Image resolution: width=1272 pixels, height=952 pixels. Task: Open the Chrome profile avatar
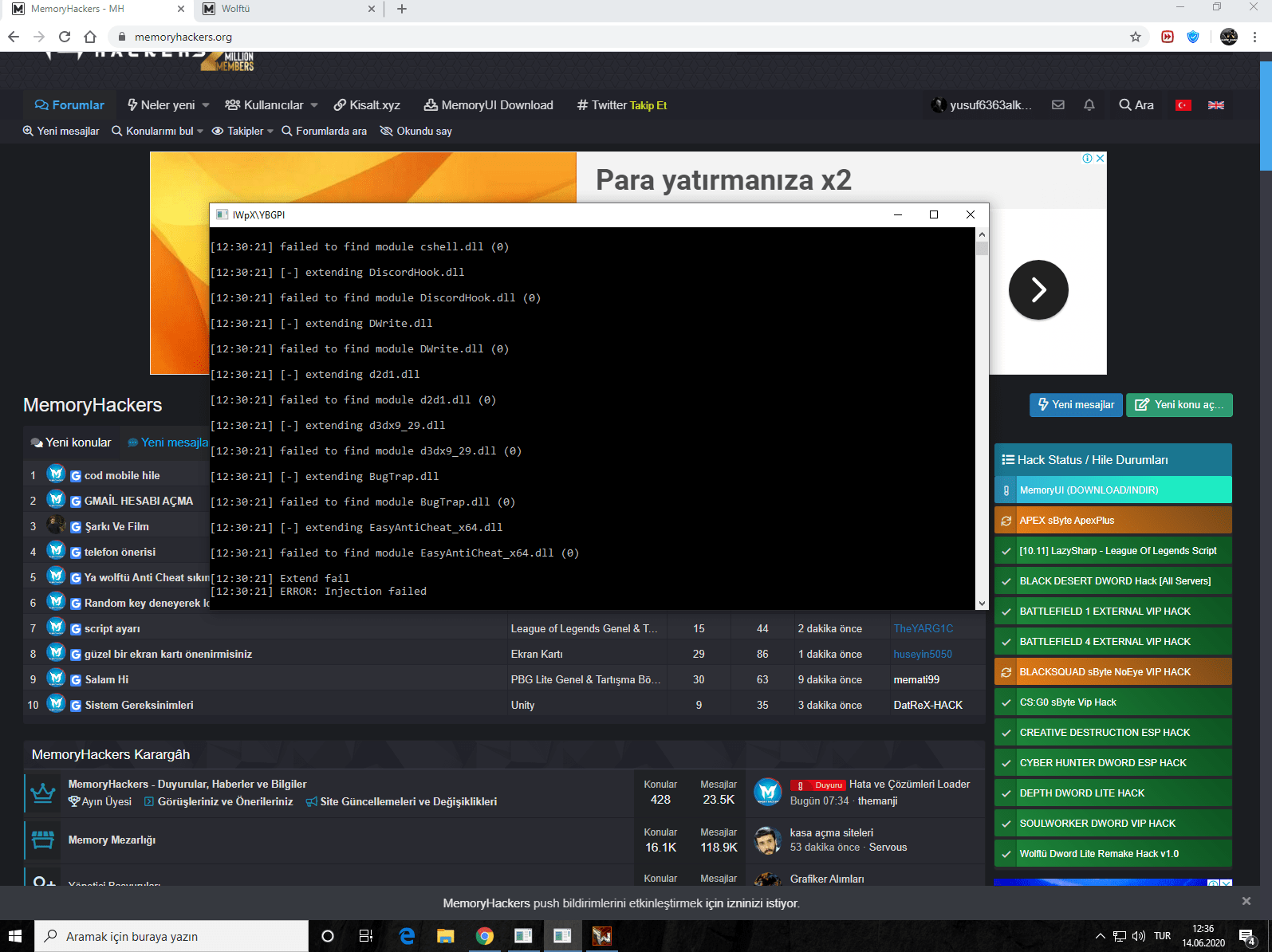1229,37
